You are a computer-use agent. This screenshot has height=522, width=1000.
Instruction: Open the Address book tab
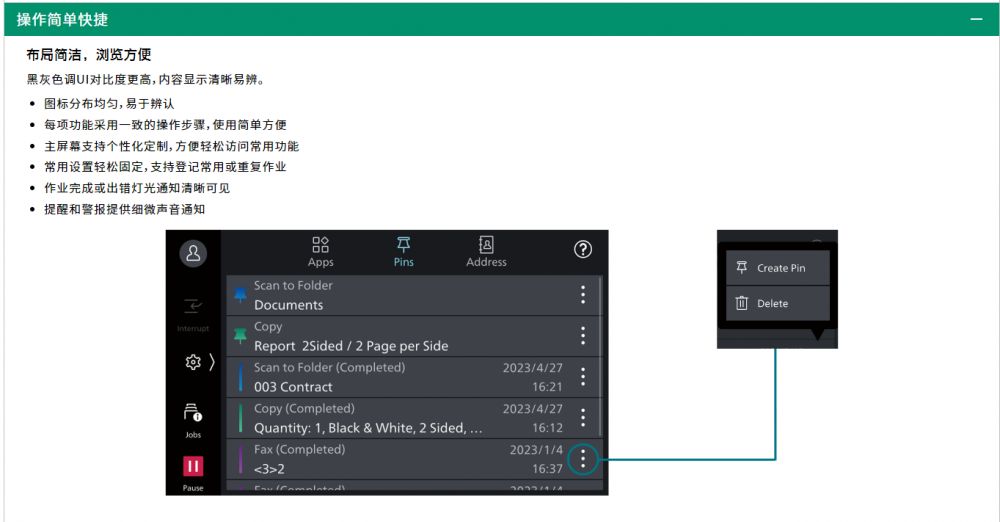[486, 251]
